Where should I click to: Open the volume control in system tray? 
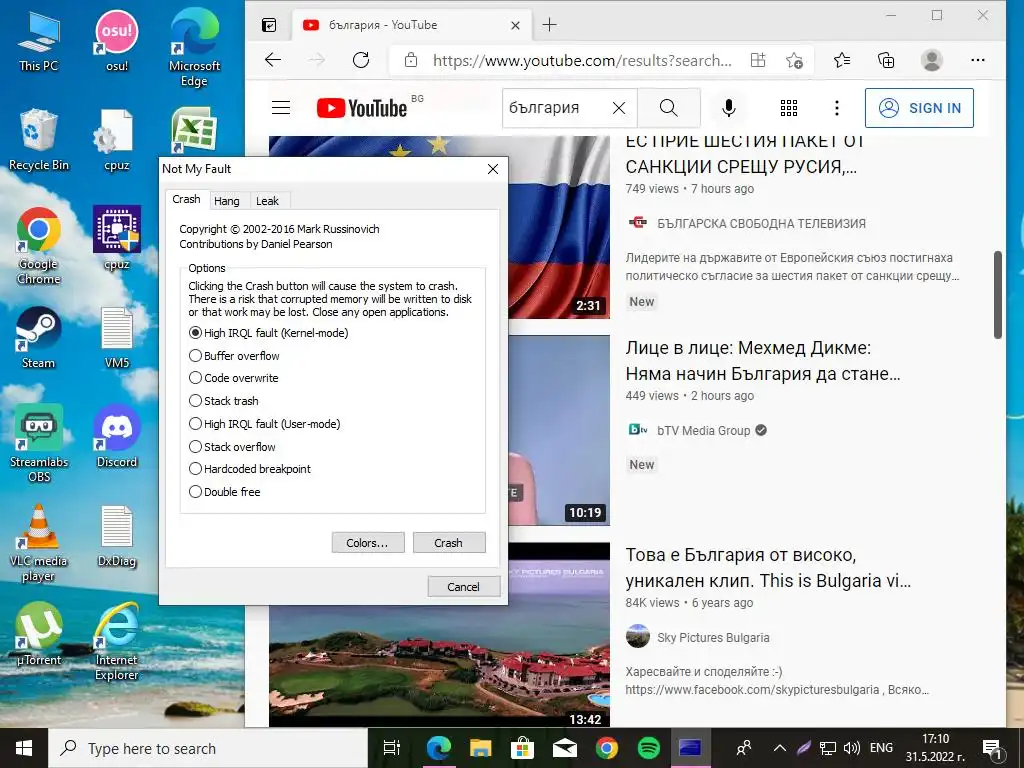(852, 748)
